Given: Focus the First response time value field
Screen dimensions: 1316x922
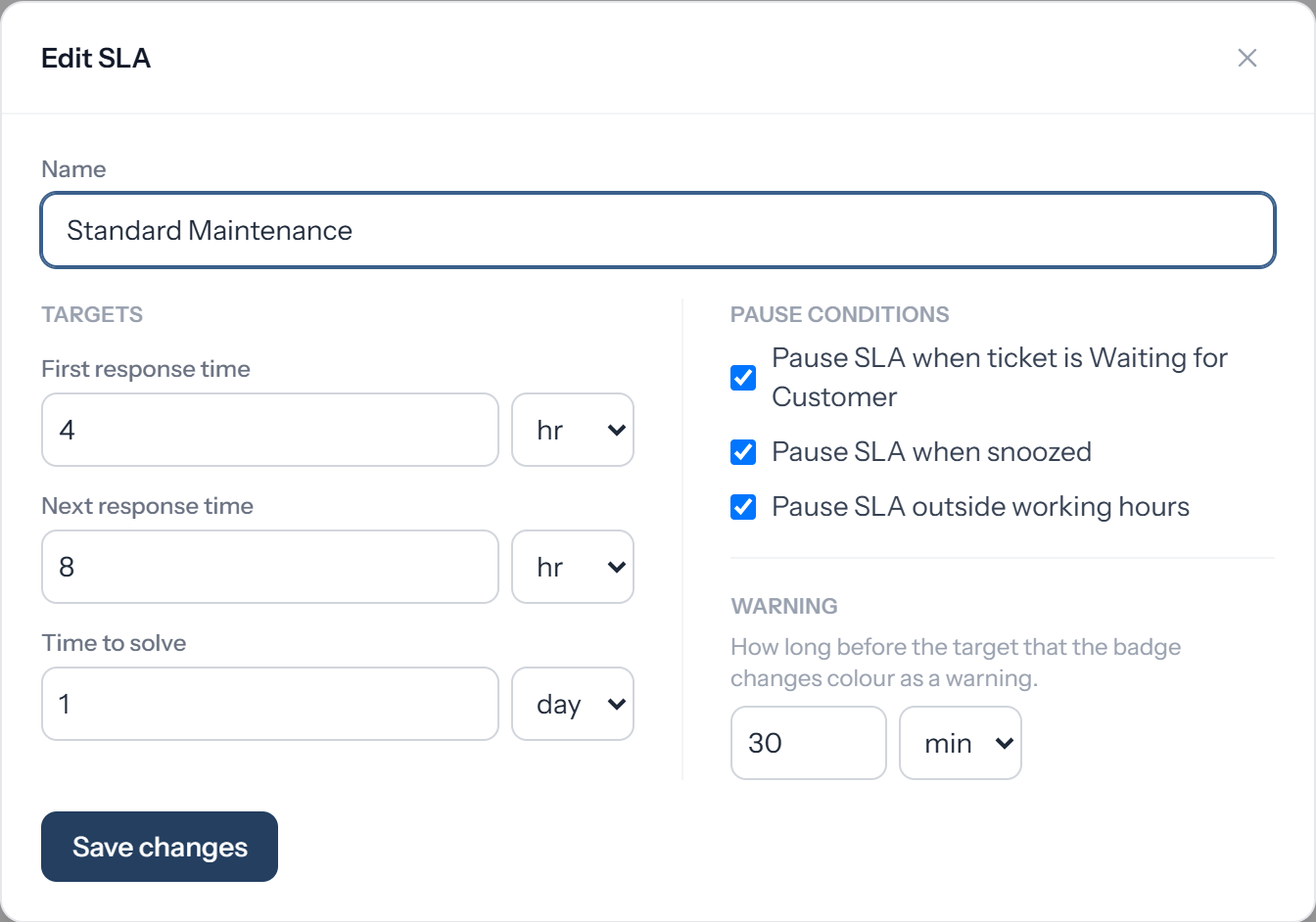Looking at the screenshot, I should coord(270,430).
